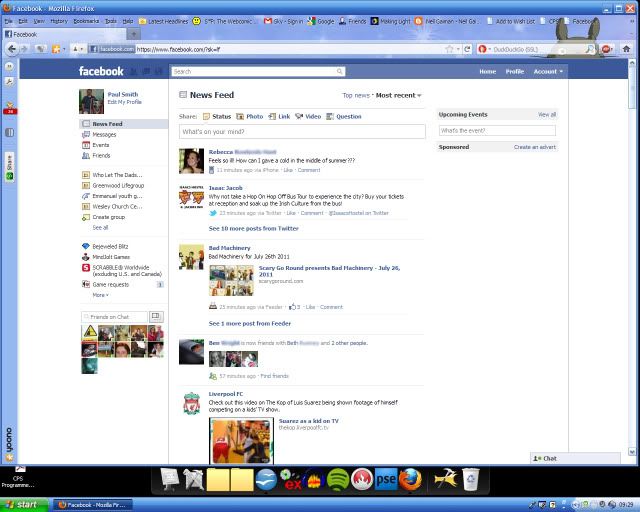Open the CPS Programme desktop shortcut
The image size is (640, 512).
pyautogui.click(x=18, y=477)
